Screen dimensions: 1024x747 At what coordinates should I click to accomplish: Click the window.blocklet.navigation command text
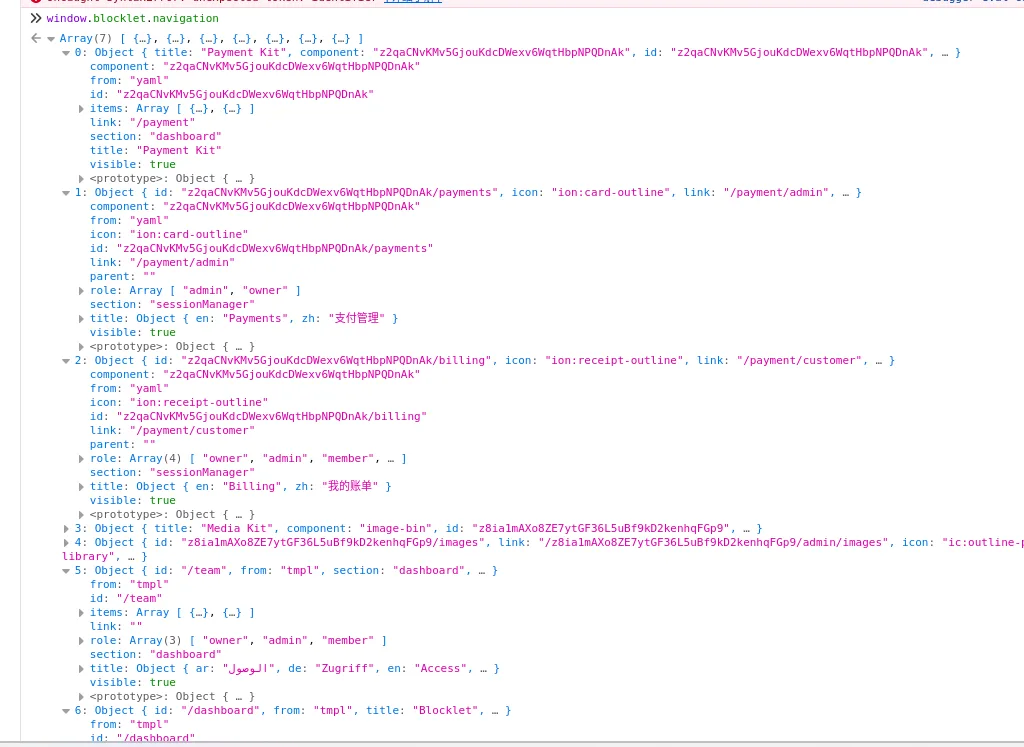point(133,18)
